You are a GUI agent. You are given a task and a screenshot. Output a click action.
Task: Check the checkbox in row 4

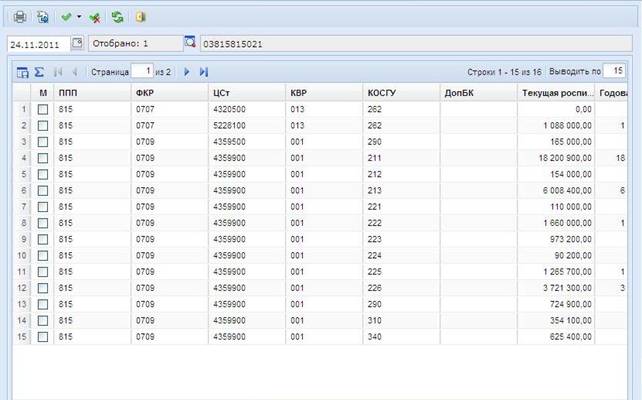[x=43, y=158]
